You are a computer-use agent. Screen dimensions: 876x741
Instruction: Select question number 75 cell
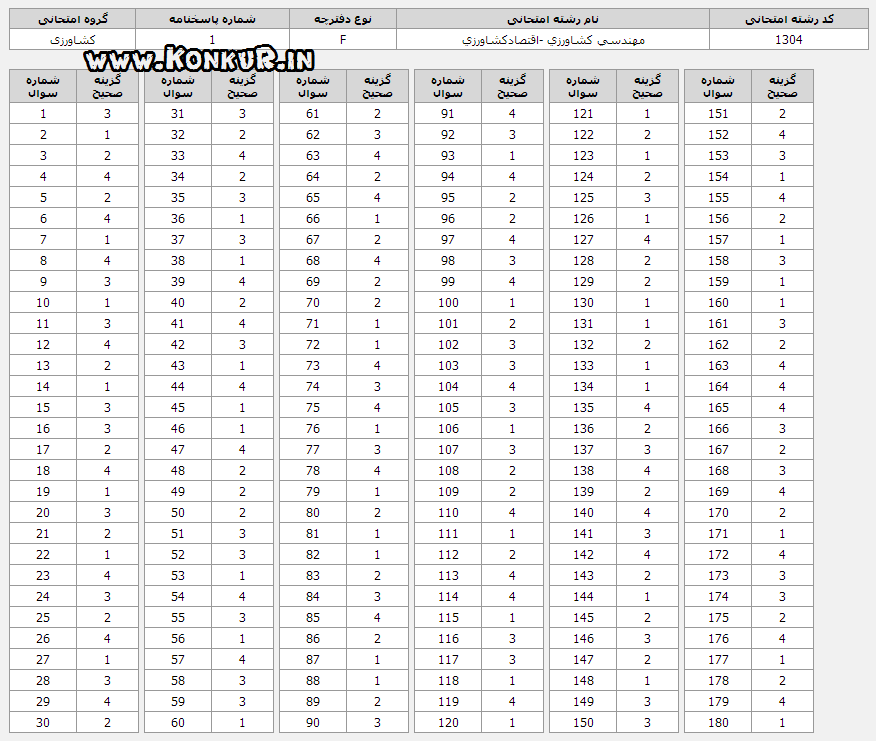tap(313, 408)
